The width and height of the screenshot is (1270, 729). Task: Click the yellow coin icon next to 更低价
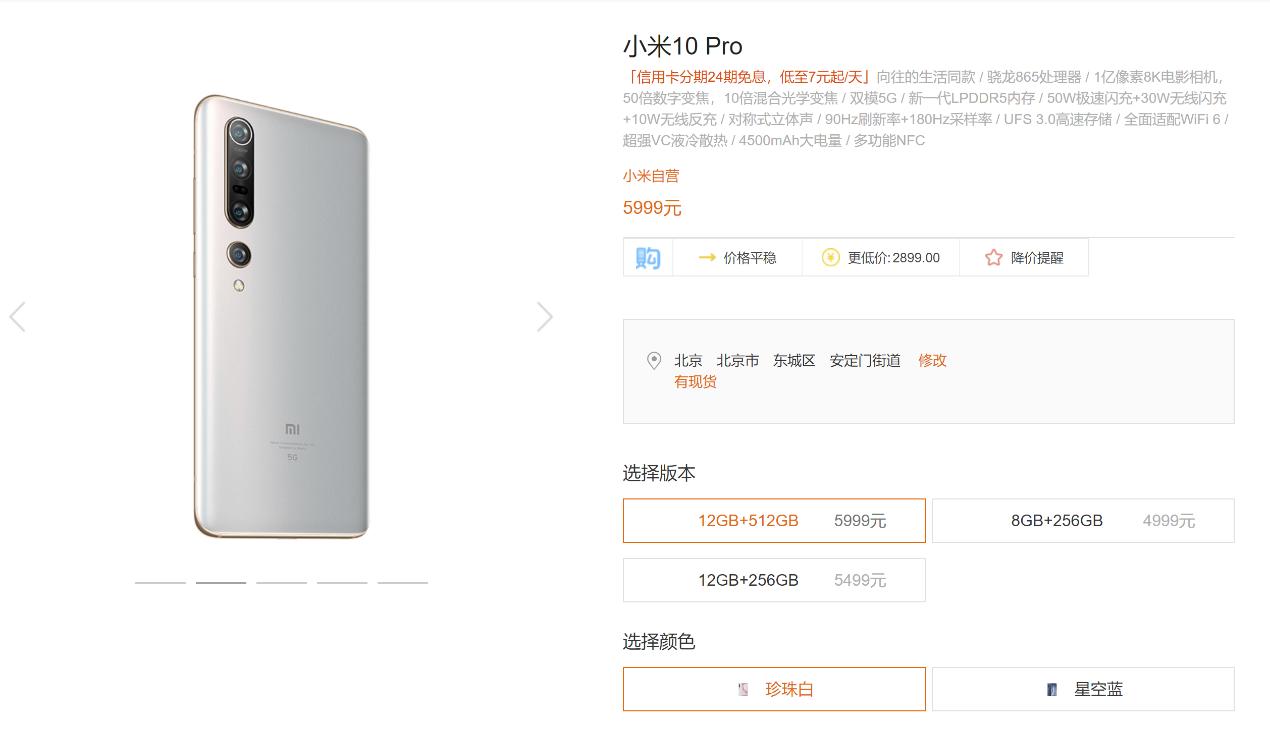coord(830,257)
